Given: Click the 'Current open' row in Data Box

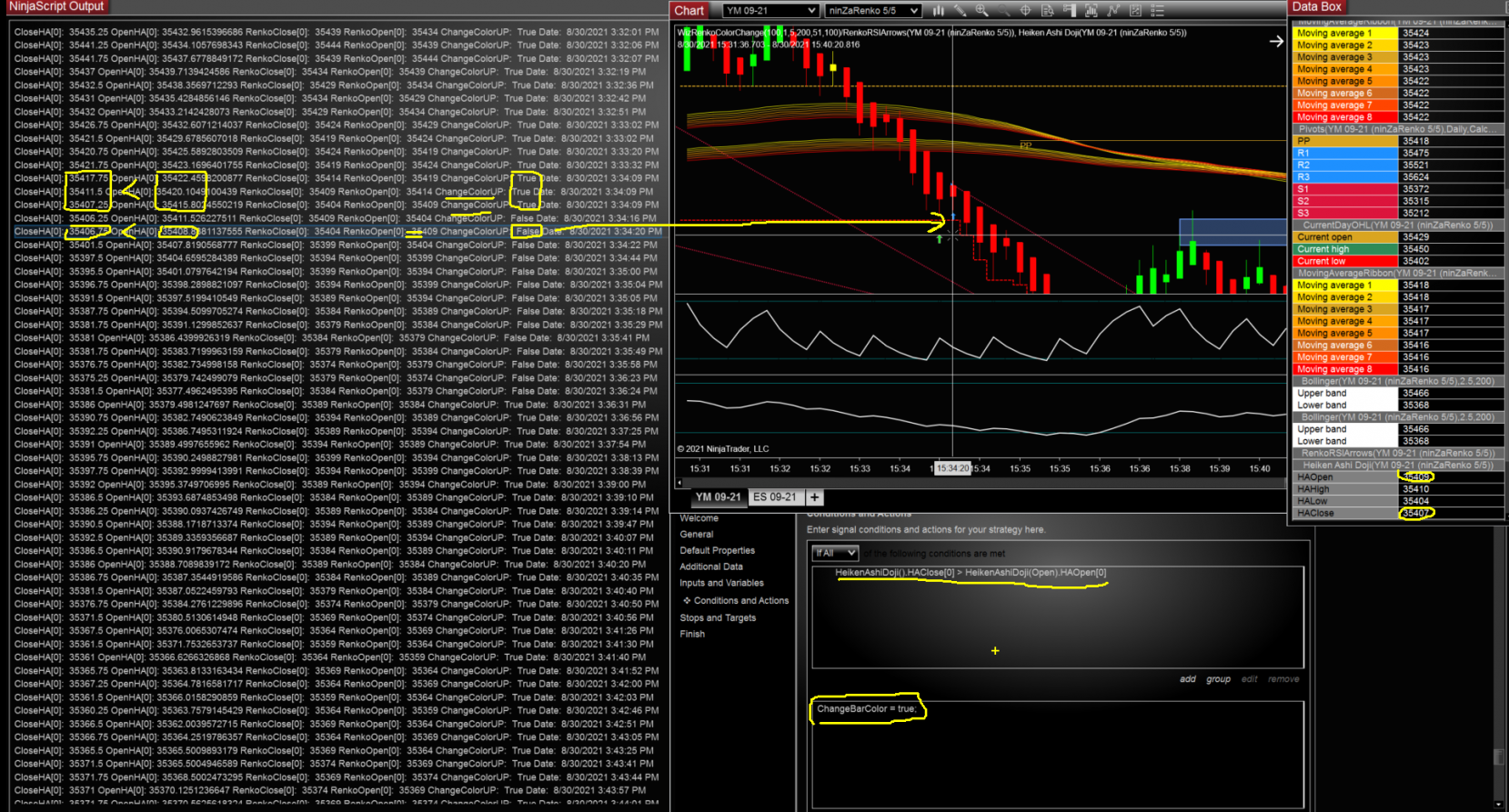Looking at the screenshot, I should [1399, 237].
